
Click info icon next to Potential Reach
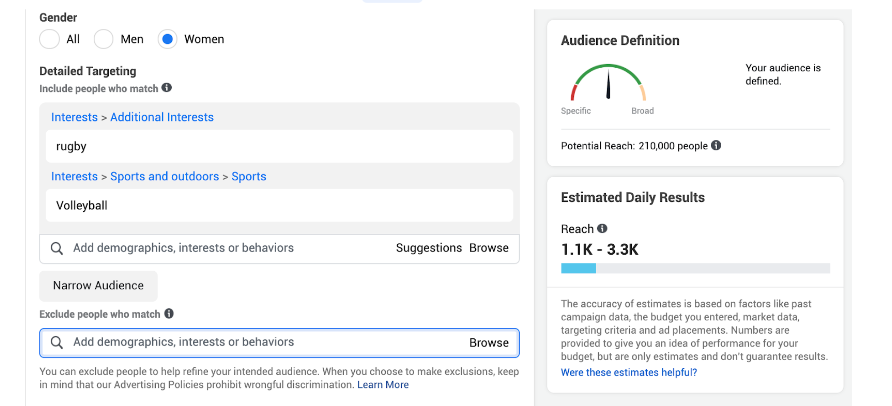(716, 146)
